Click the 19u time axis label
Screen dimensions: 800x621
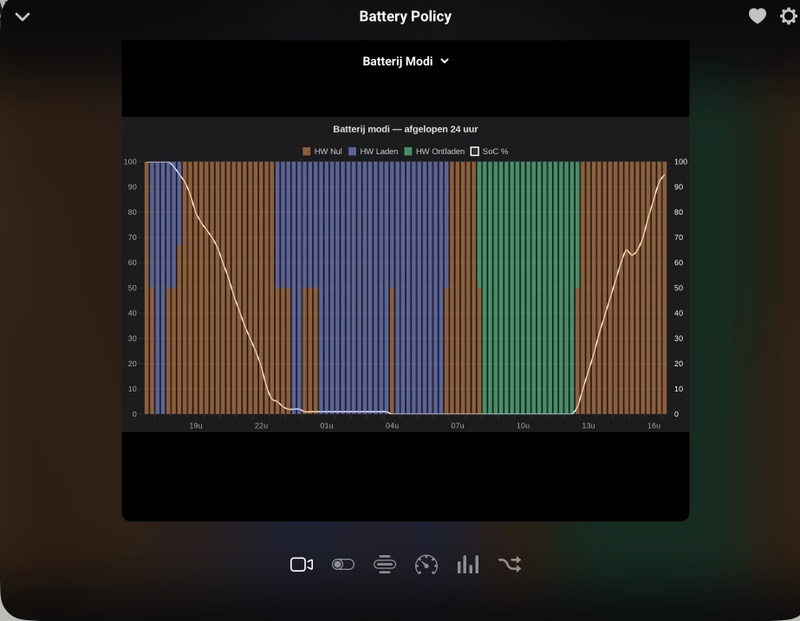pyautogui.click(x=196, y=426)
